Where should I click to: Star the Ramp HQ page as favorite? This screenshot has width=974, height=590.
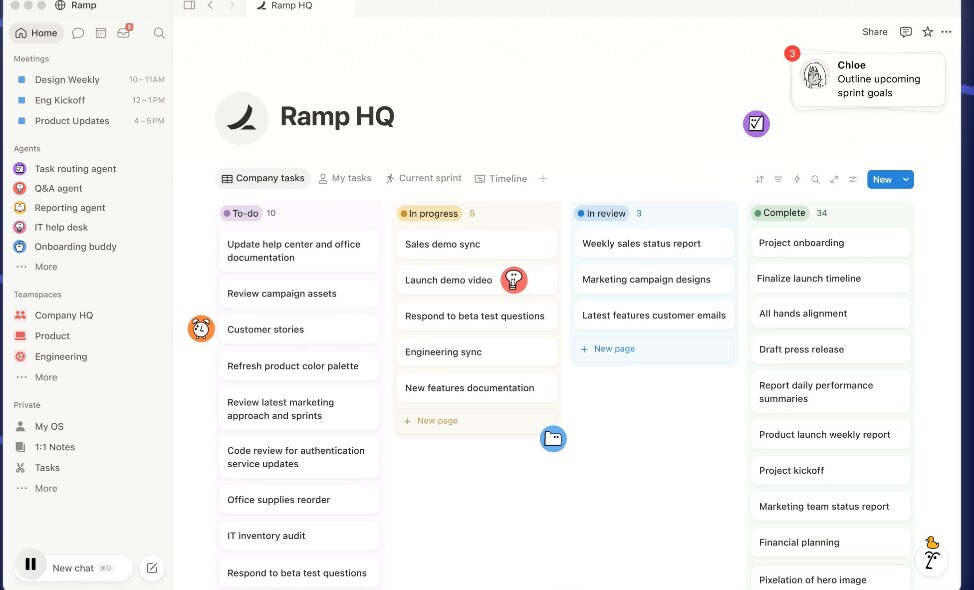[927, 32]
